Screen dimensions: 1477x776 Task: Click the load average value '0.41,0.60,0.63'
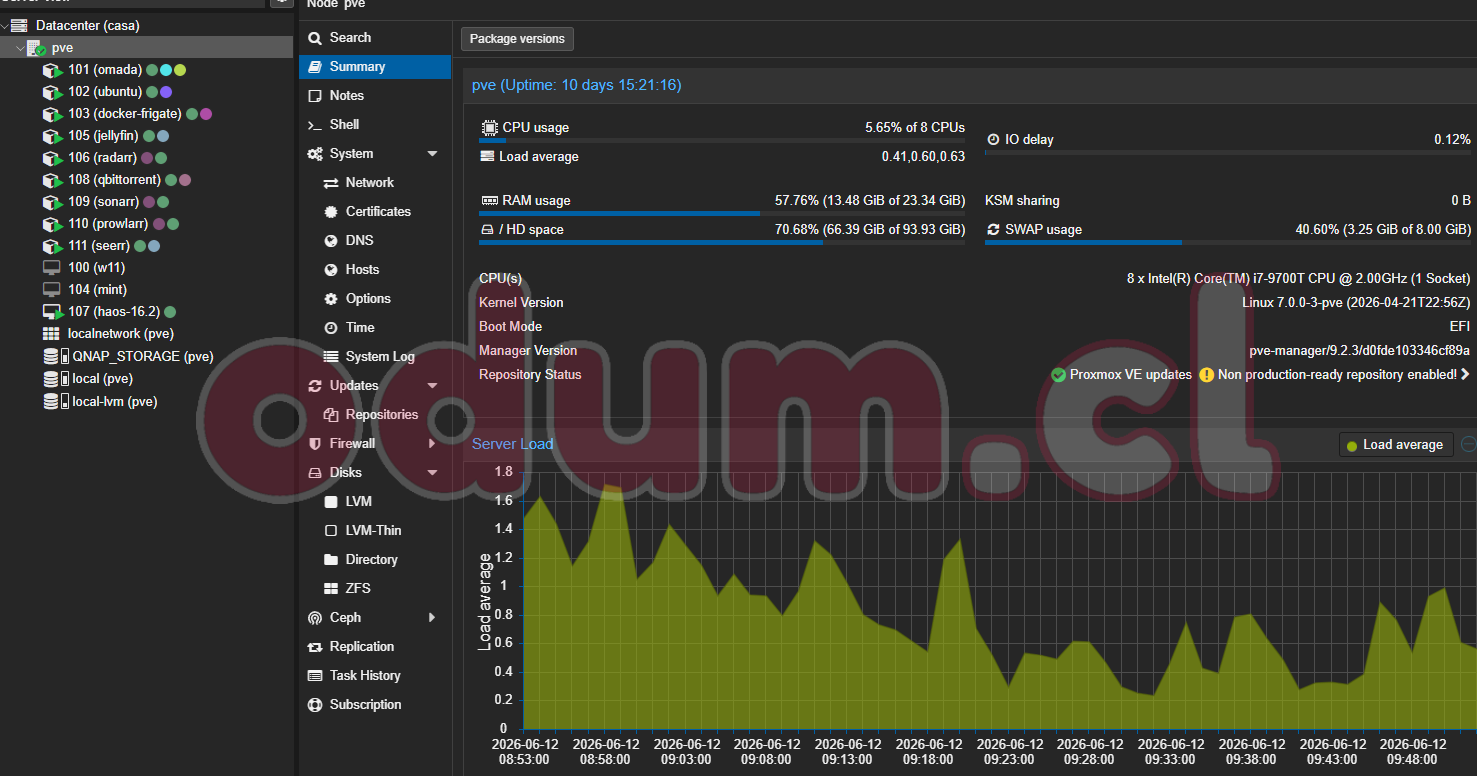click(923, 157)
